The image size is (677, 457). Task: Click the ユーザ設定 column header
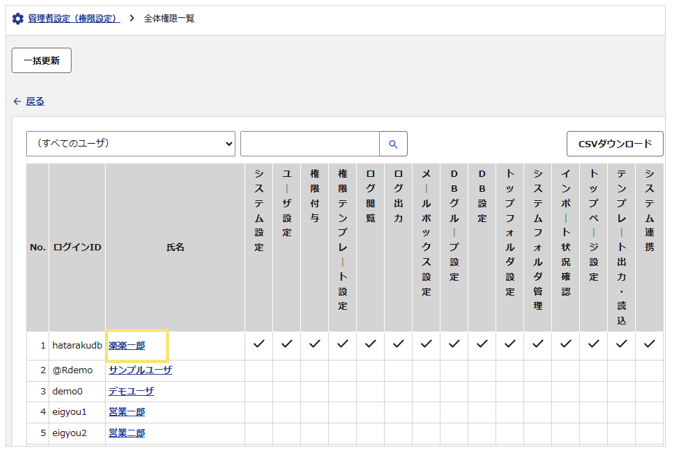(287, 248)
